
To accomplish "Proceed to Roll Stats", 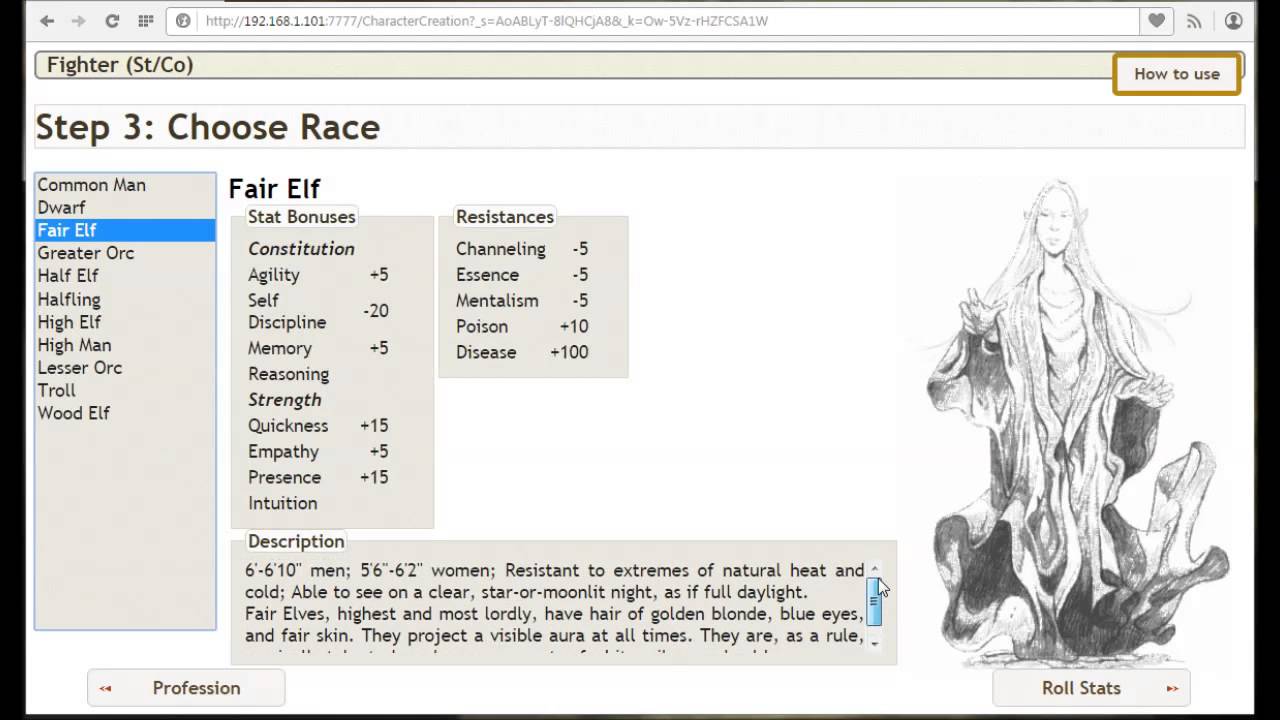I will tap(1091, 688).
